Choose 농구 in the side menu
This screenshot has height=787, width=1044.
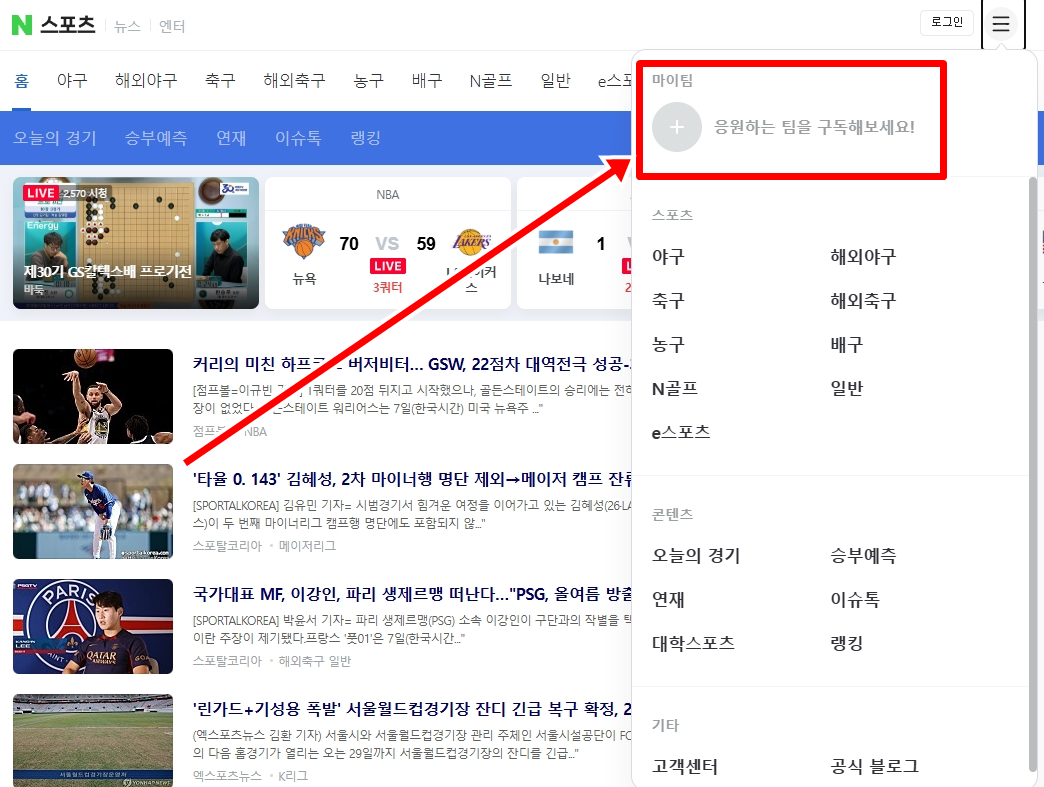[x=668, y=345]
